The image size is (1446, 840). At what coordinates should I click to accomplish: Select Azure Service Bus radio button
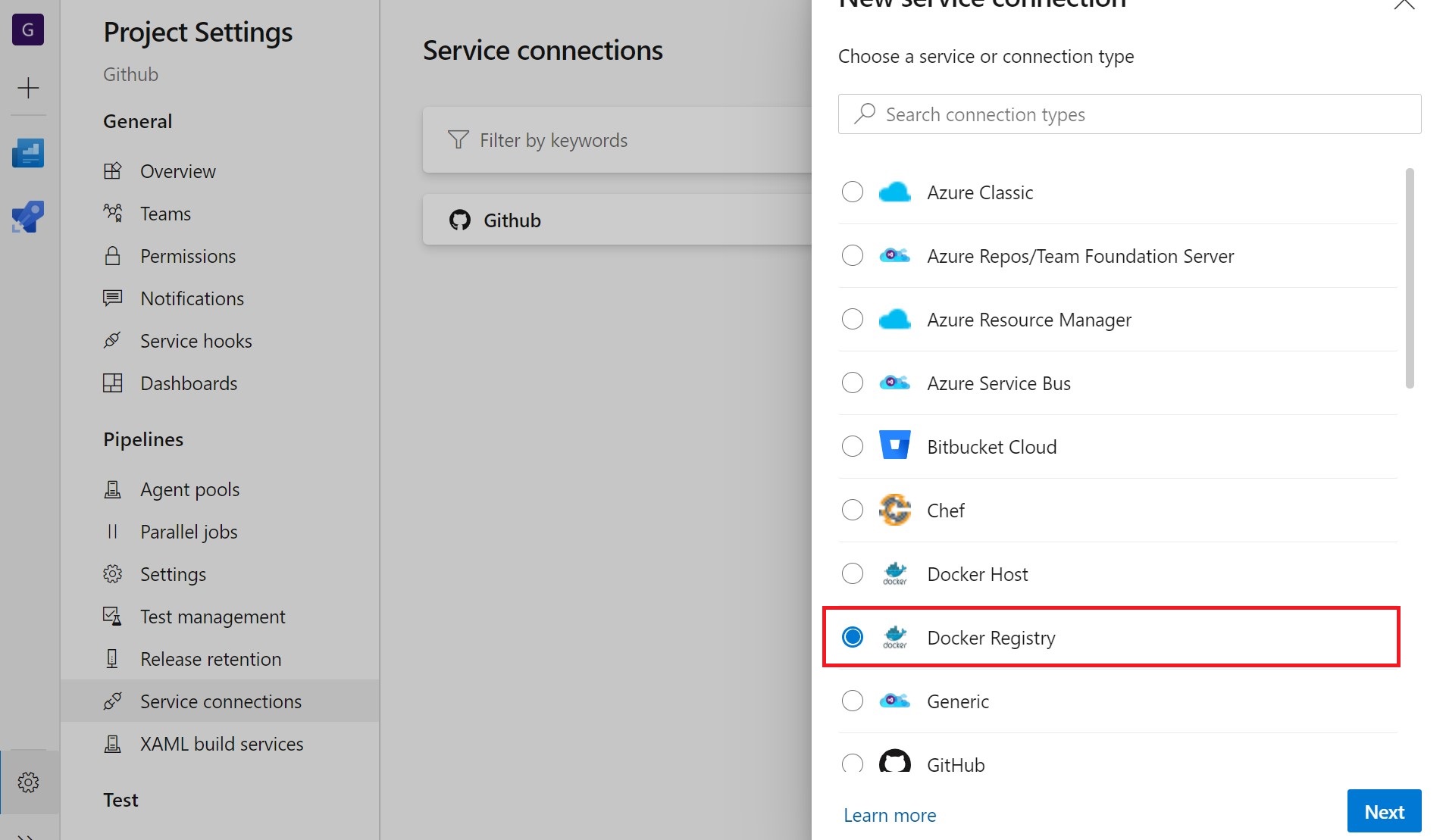(x=853, y=383)
